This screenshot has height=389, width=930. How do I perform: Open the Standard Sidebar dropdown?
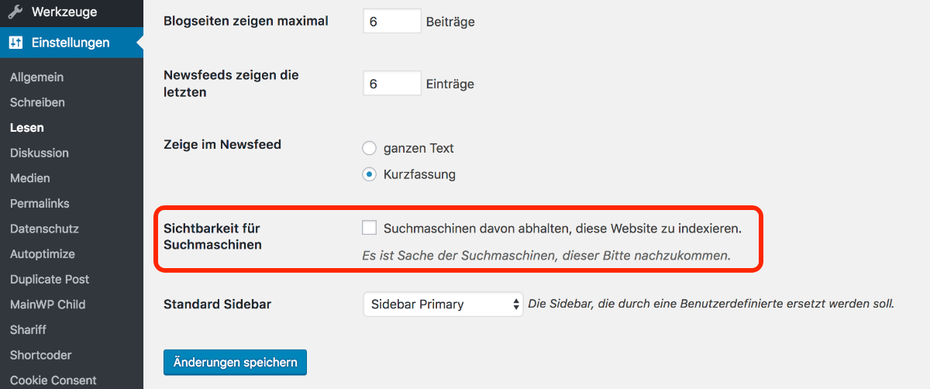(x=443, y=304)
